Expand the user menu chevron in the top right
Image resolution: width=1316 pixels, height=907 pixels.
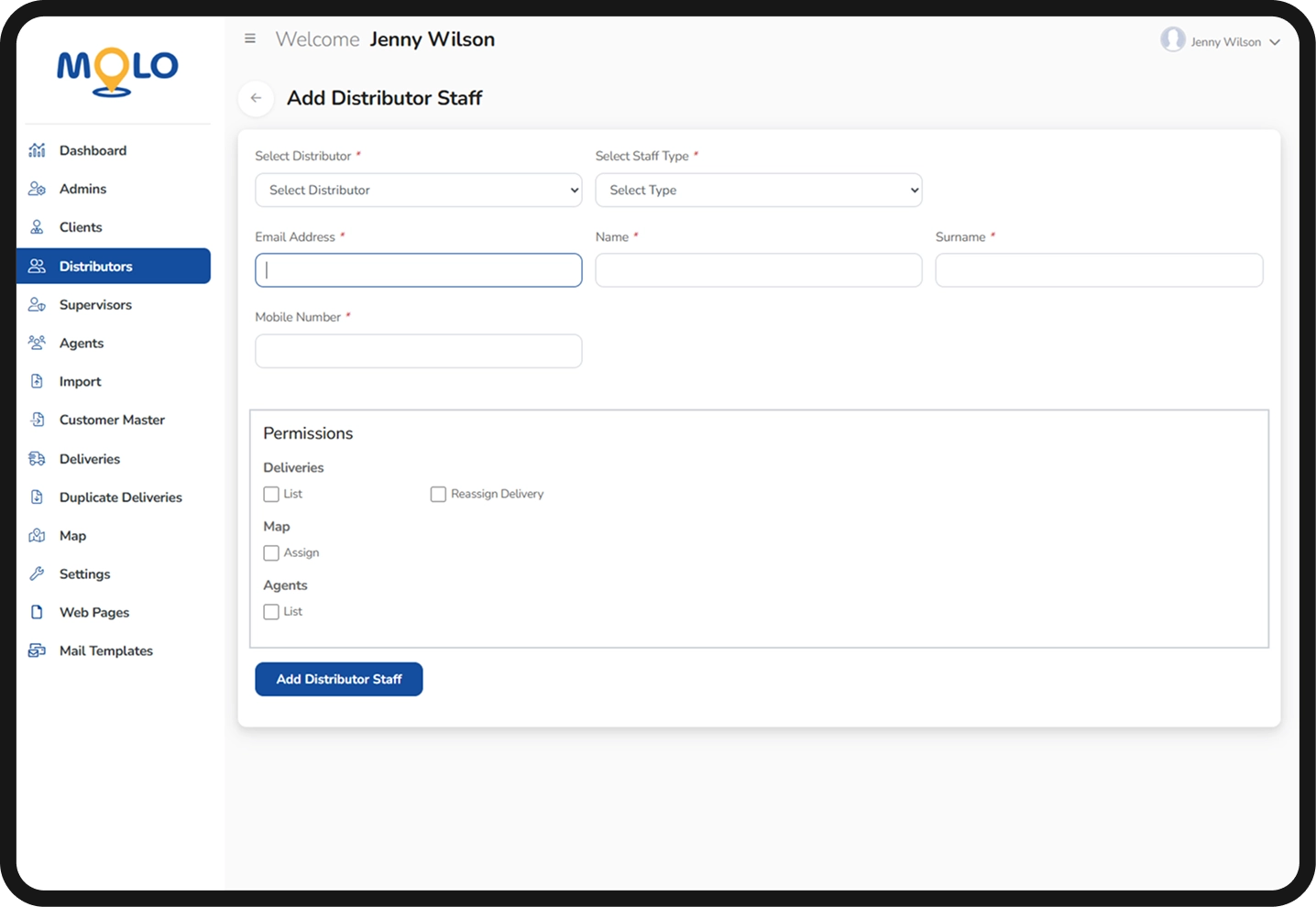tap(1275, 42)
